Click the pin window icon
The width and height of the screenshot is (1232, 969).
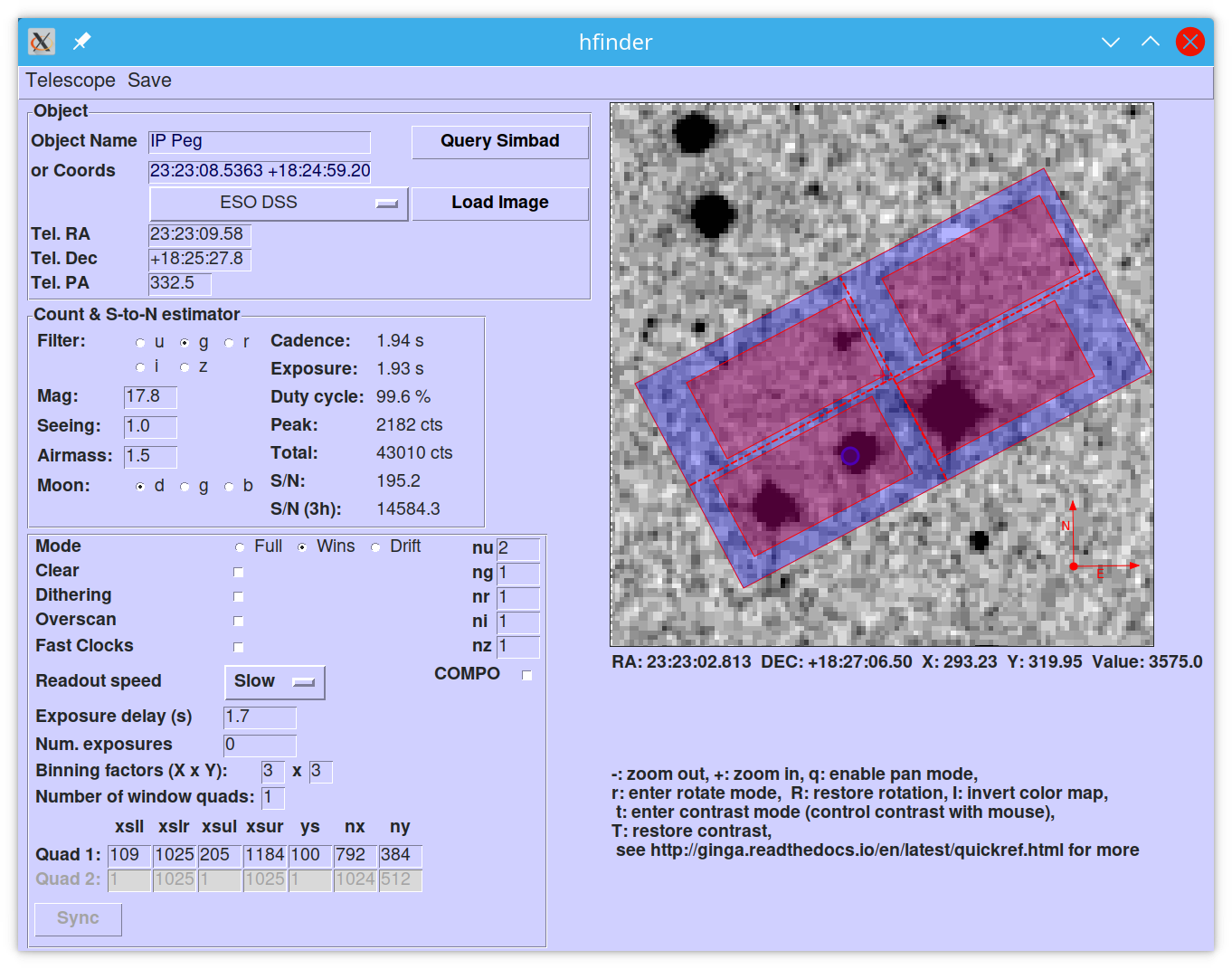pos(82,42)
